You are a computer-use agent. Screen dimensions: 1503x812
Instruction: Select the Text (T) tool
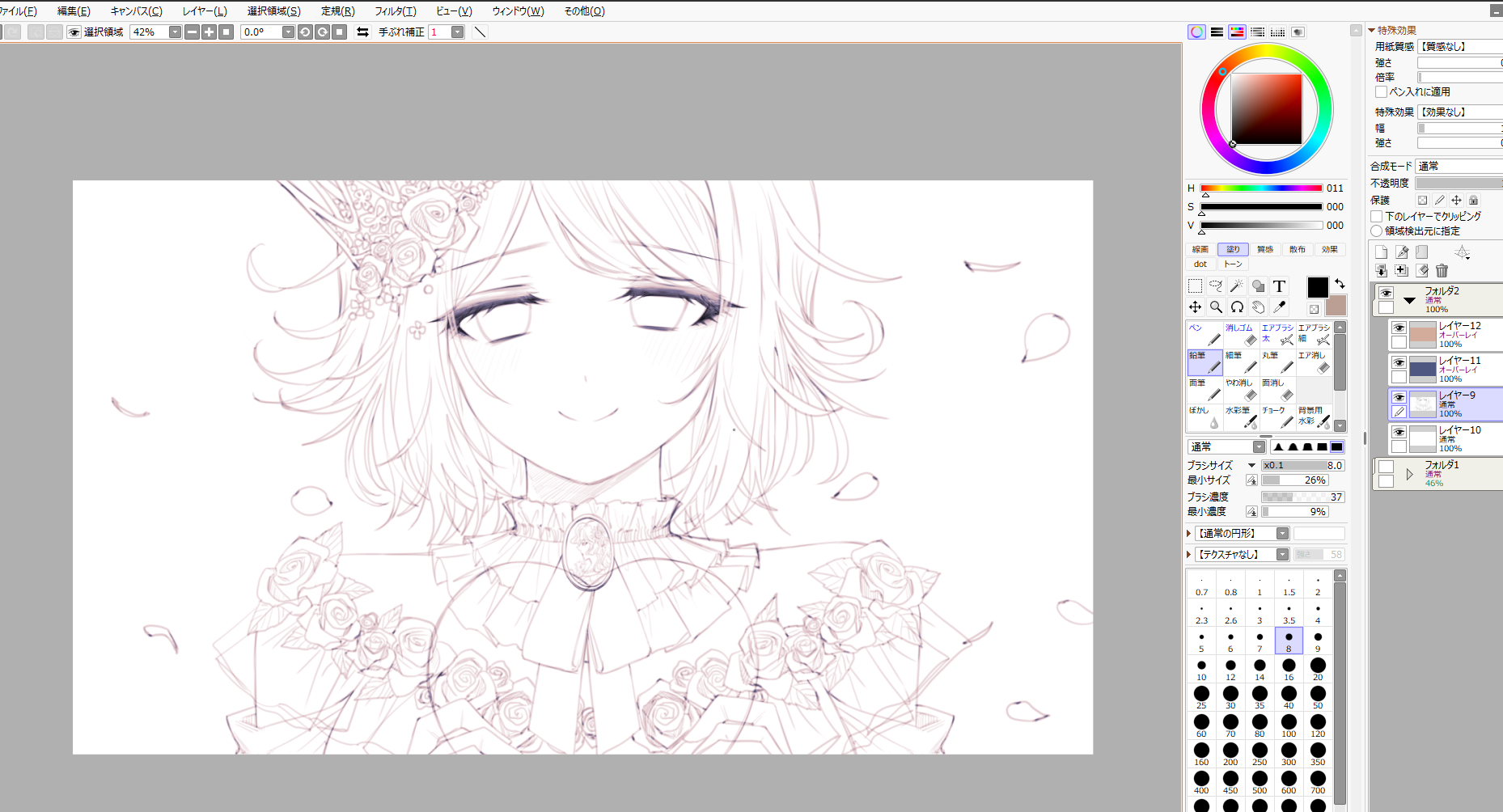pos(1279,285)
